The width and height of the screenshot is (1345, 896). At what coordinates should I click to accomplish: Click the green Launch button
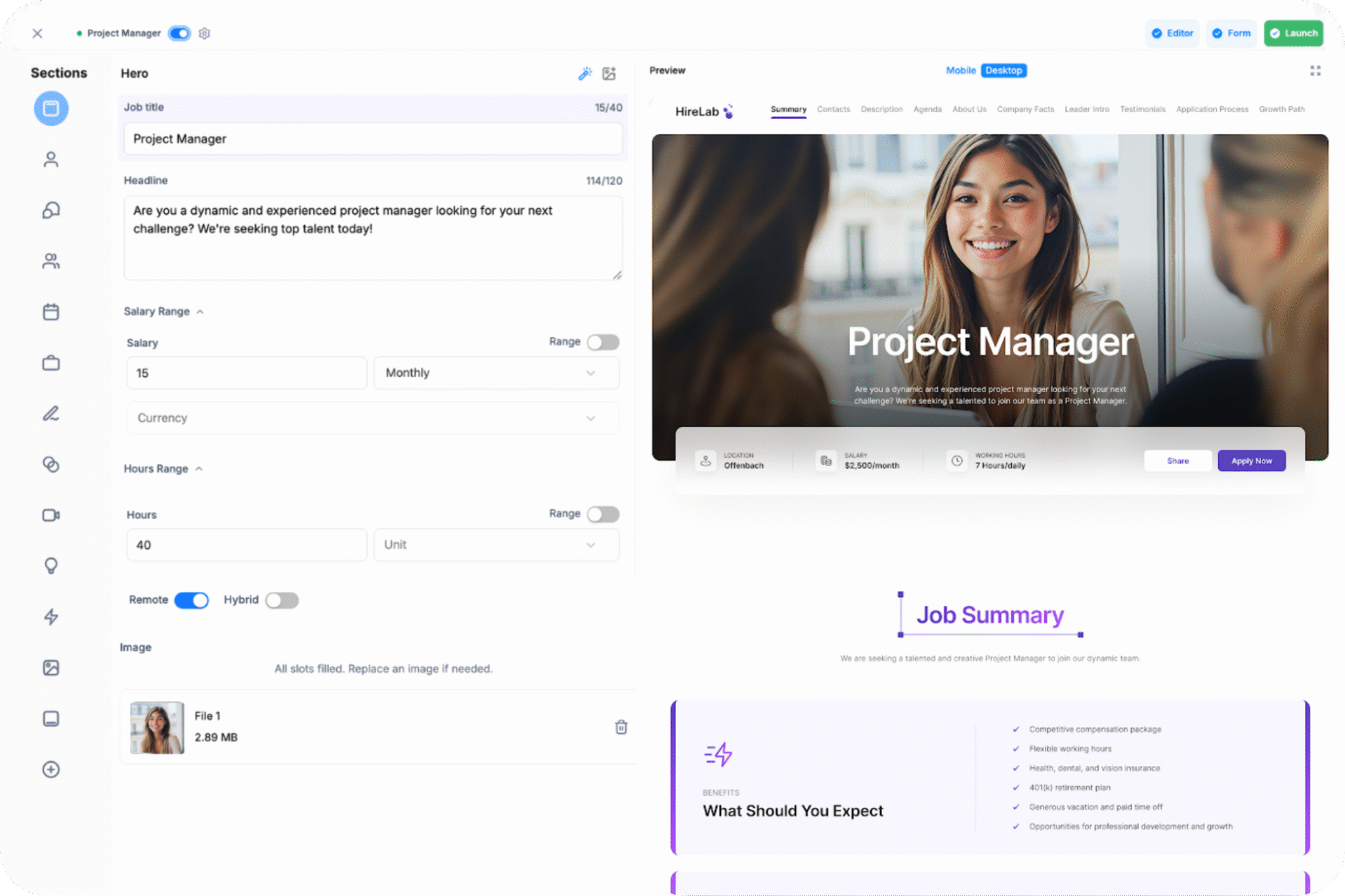(1294, 33)
